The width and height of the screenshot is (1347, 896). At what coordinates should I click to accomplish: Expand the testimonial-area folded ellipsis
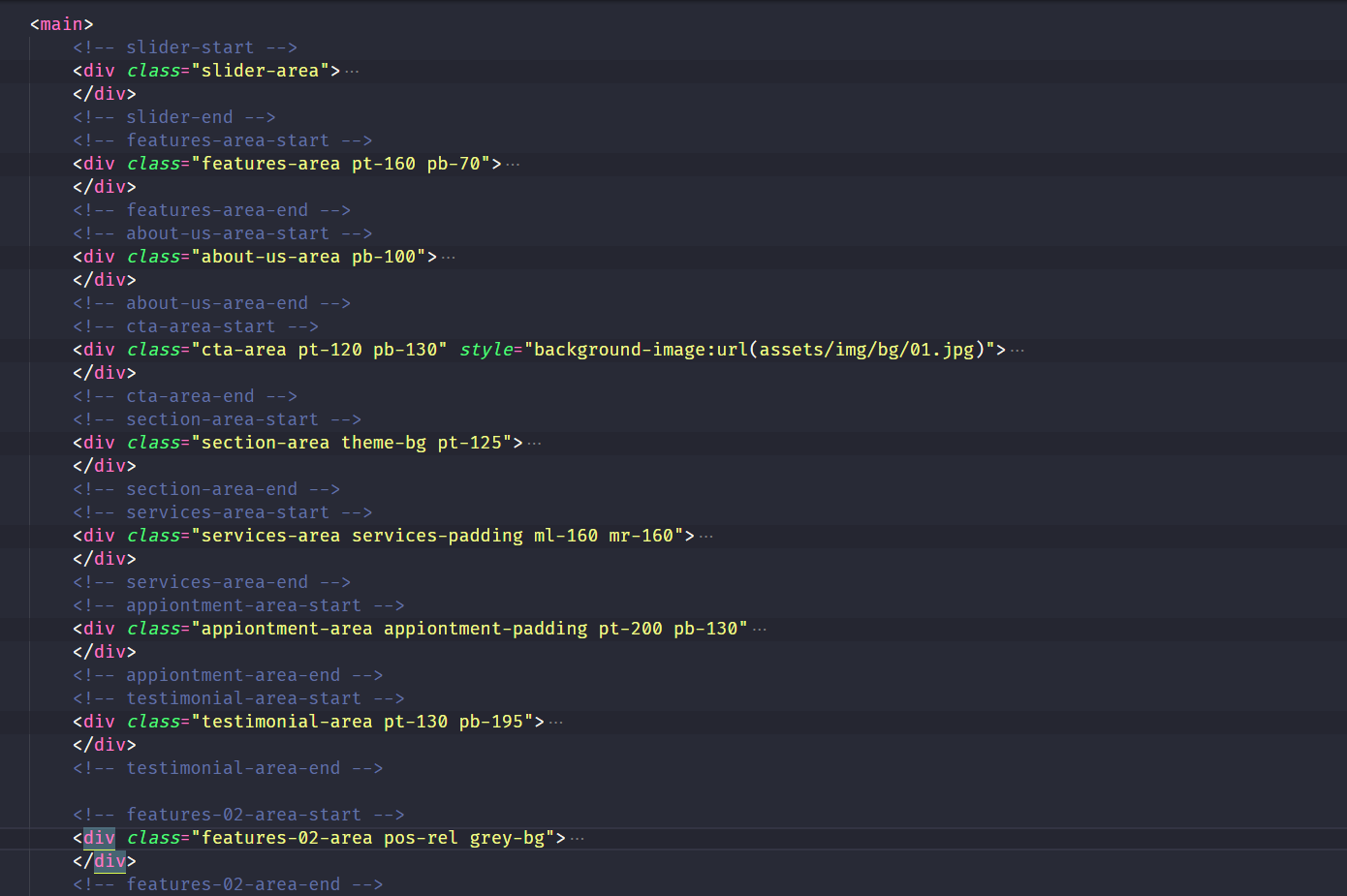click(555, 723)
